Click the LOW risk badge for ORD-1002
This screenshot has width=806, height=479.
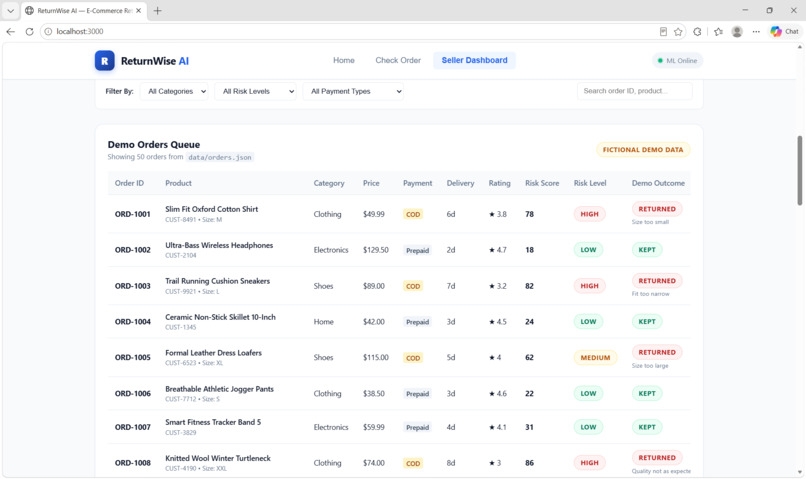[588, 250]
